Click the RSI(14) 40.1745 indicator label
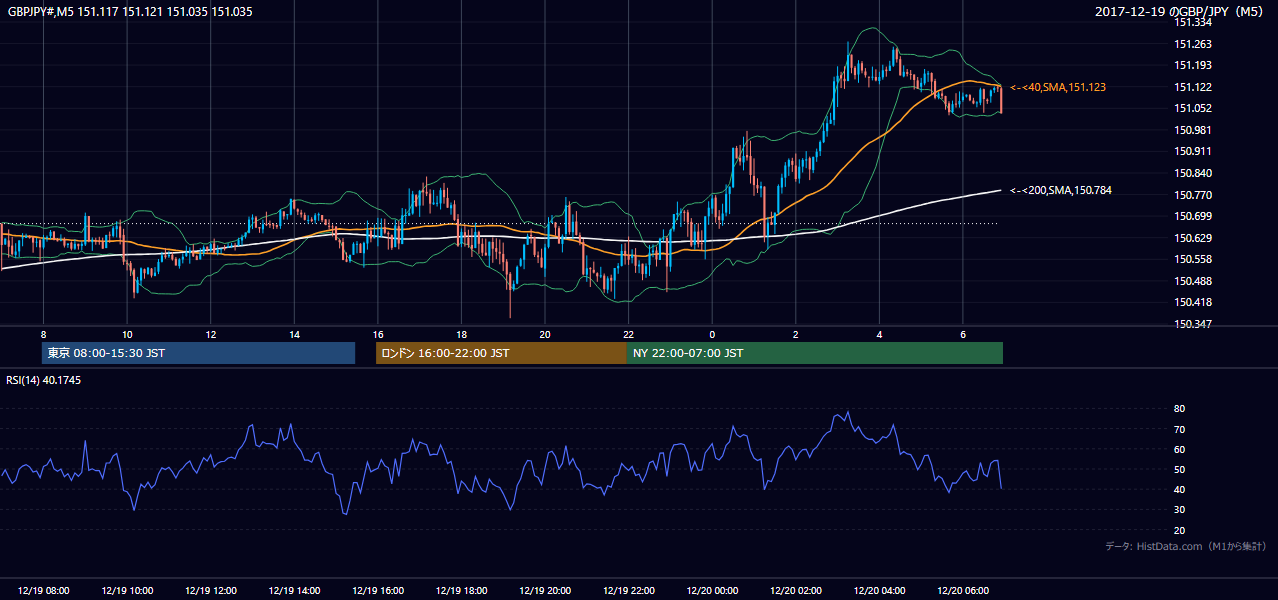 click(43, 380)
